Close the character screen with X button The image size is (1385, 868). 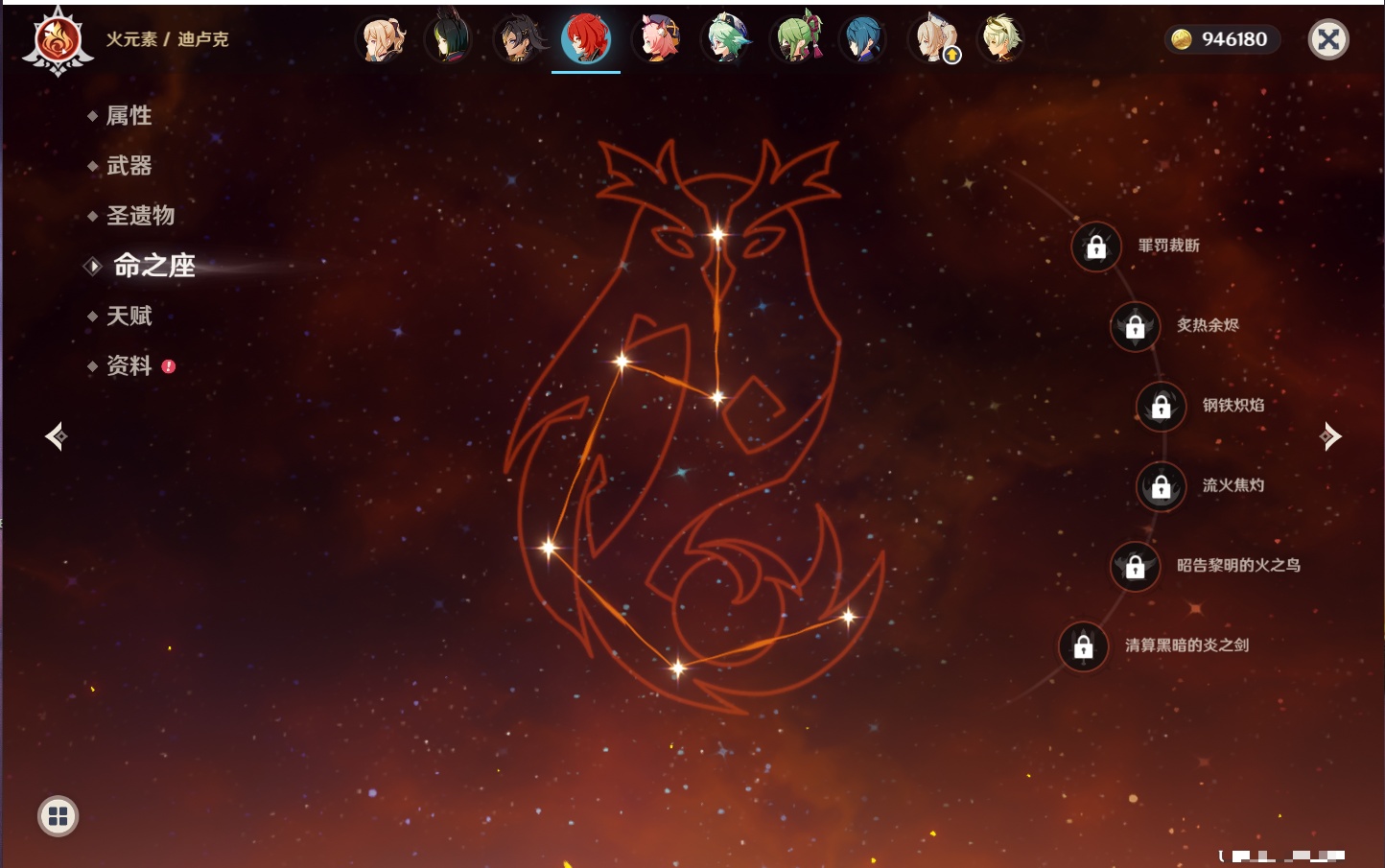tap(1328, 39)
